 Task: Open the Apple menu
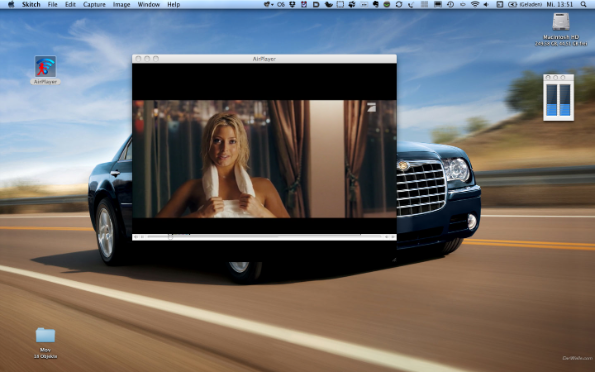coord(11,5)
